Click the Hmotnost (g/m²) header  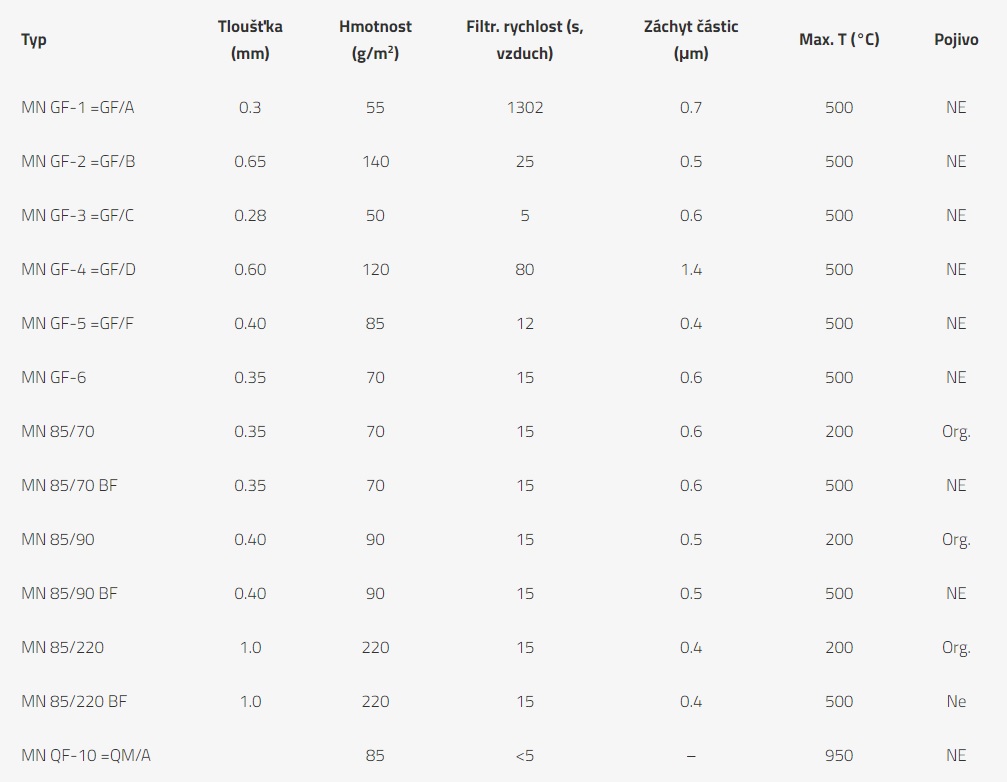coord(375,40)
